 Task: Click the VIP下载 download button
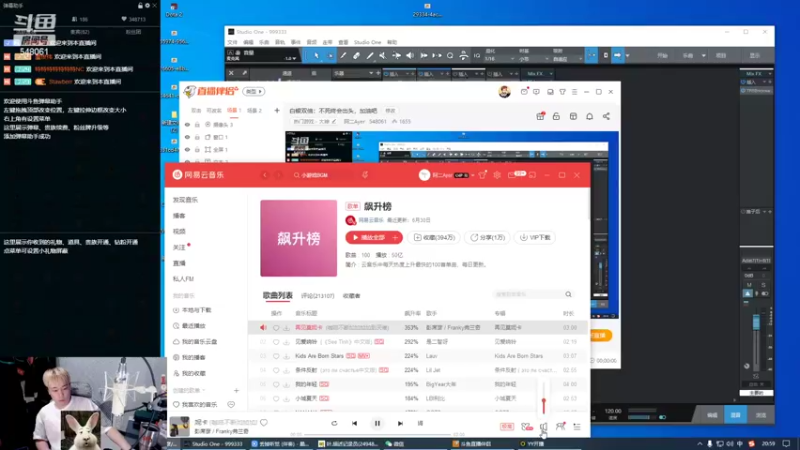click(x=535, y=237)
